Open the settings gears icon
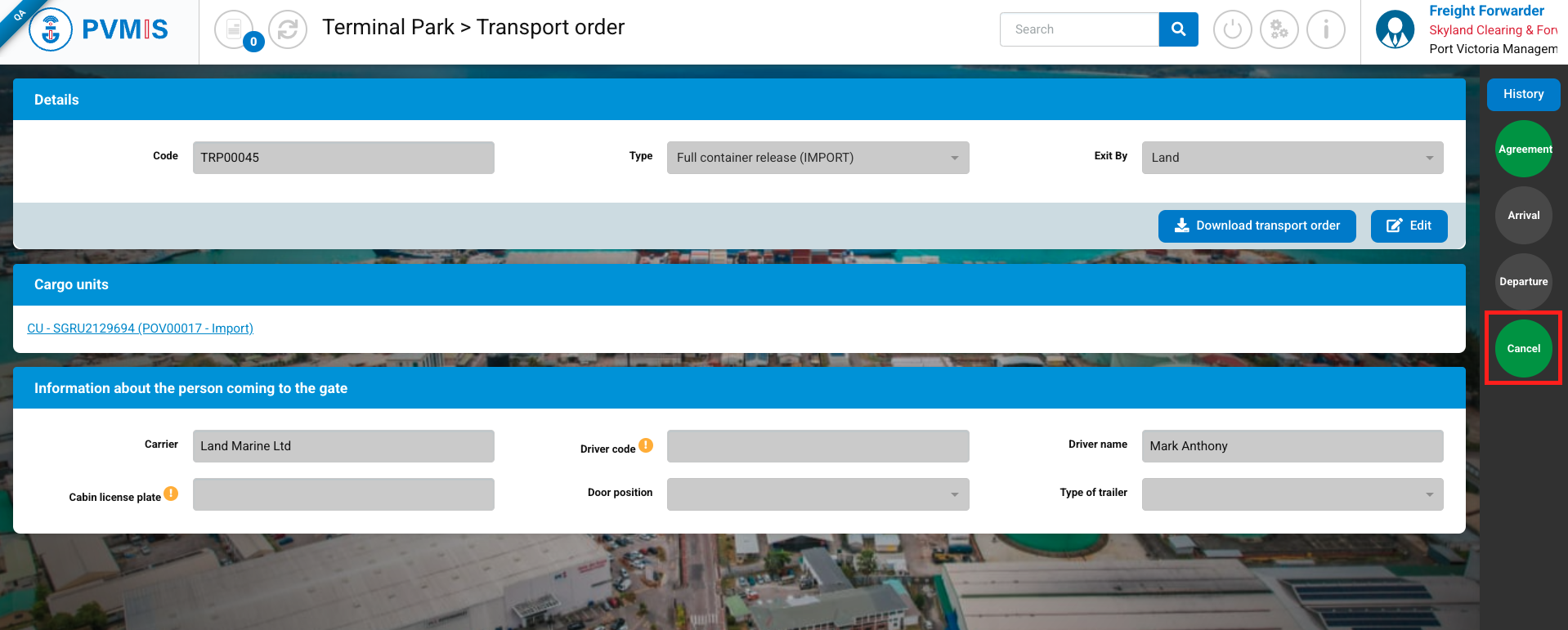The height and width of the screenshot is (630, 1568). (1279, 30)
